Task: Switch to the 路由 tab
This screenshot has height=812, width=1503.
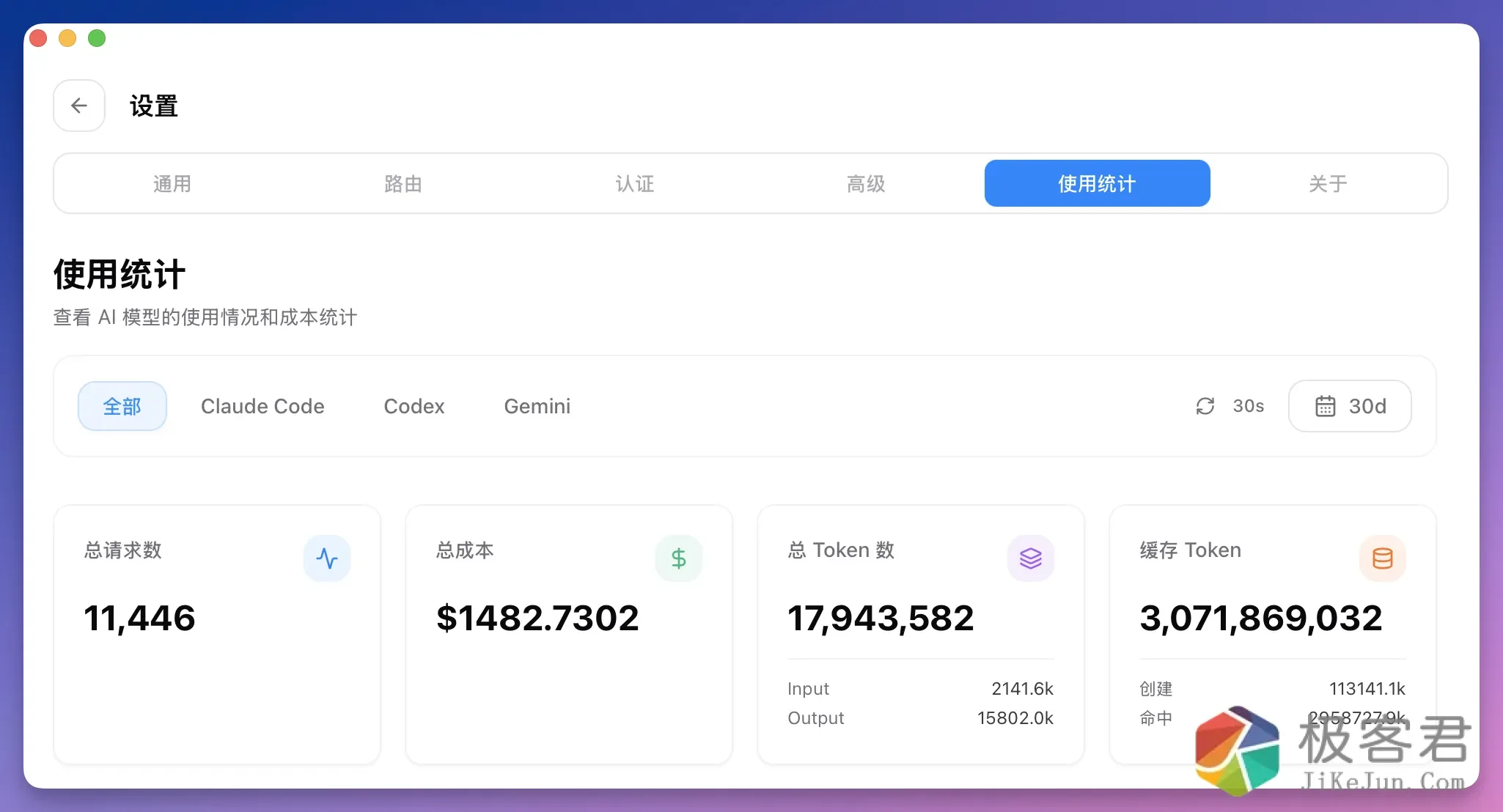Action: coord(403,183)
